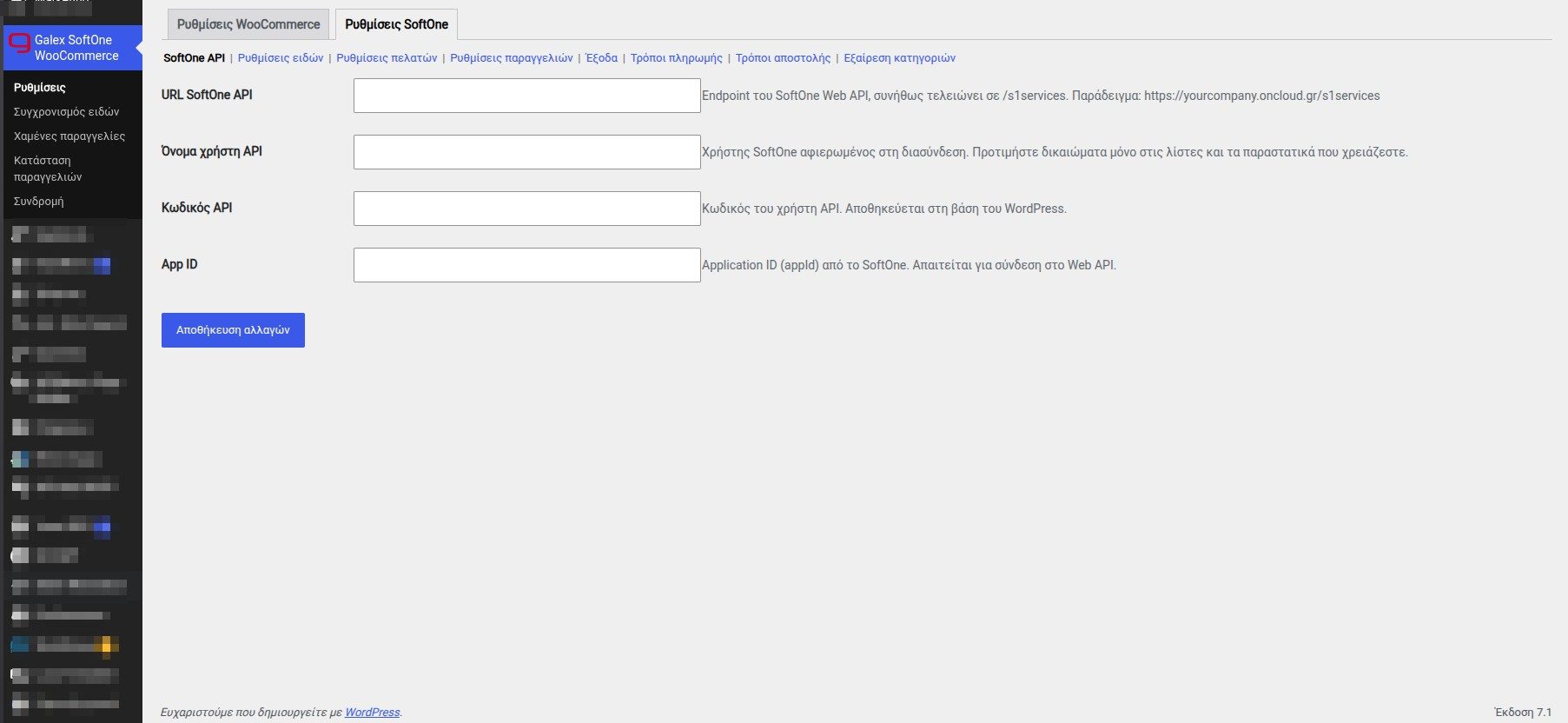Go to the Έξοδα subsection
The height and width of the screenshot is (723, 1568).
[602, 58]
